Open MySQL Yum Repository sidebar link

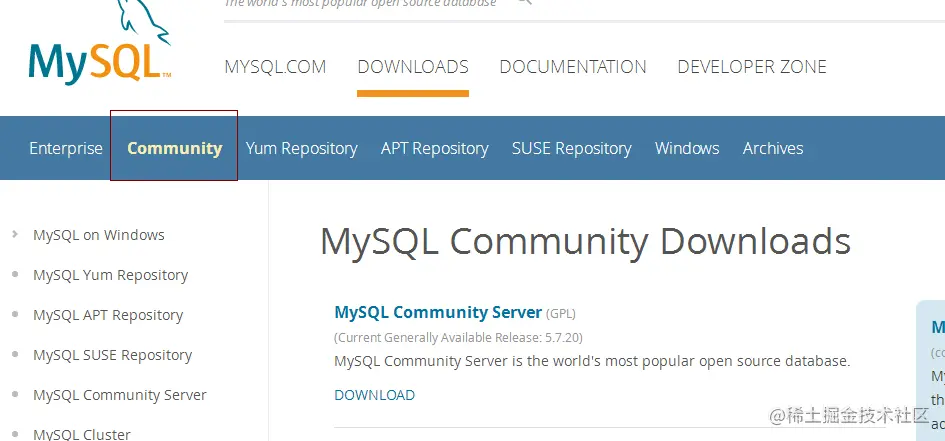[110, 275]
